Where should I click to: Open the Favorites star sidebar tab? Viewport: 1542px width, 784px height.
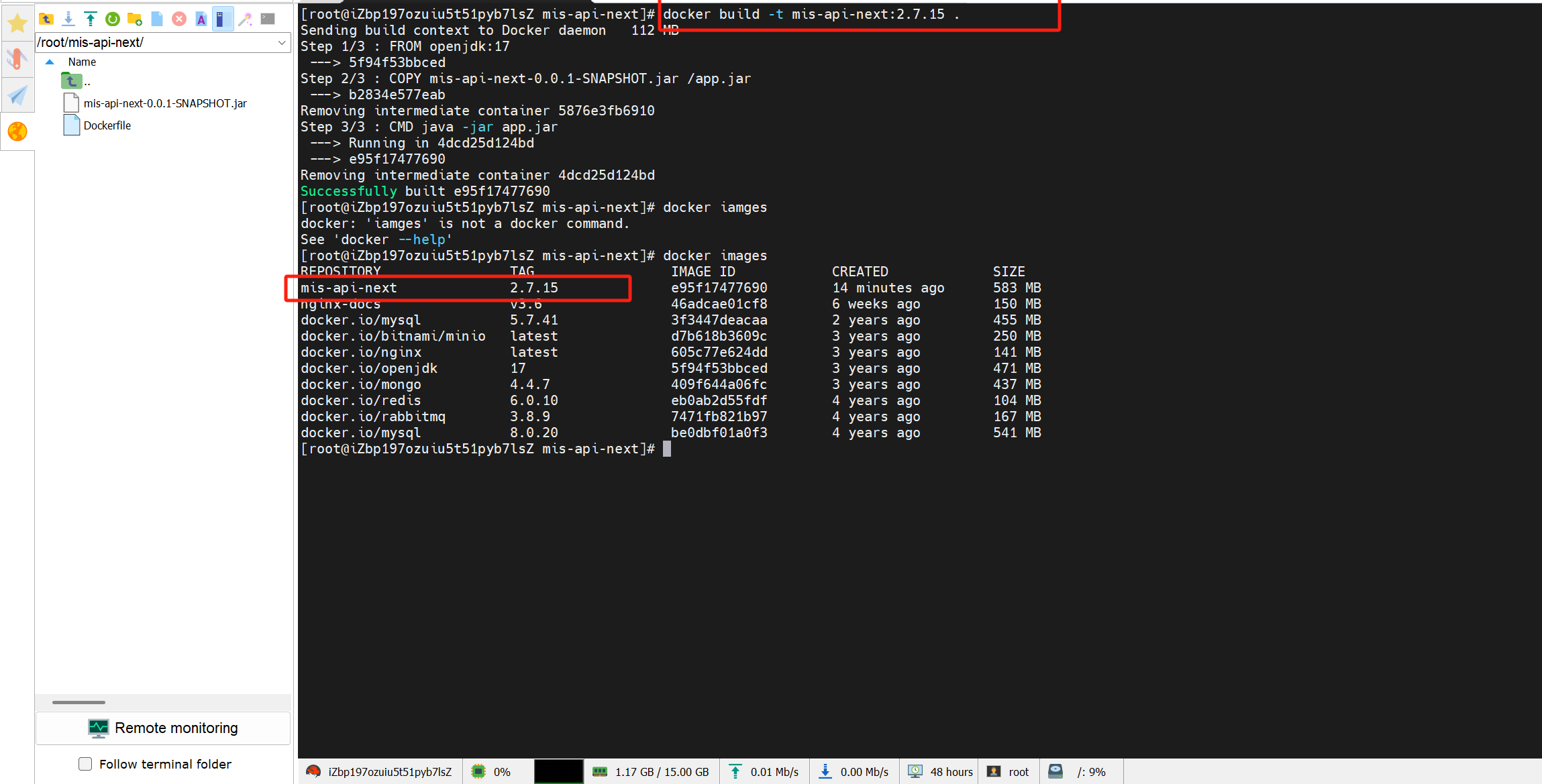pos(17,23)
